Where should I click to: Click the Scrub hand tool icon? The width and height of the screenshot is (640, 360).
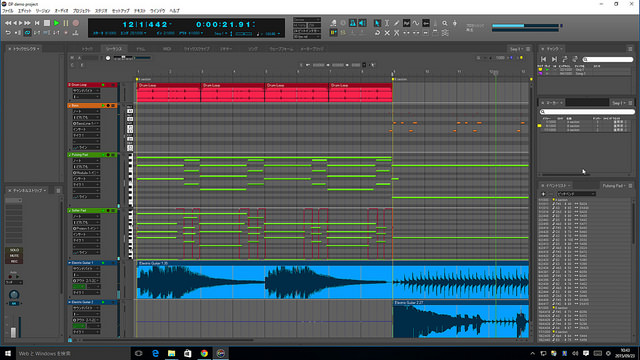[x=454, y=23]
